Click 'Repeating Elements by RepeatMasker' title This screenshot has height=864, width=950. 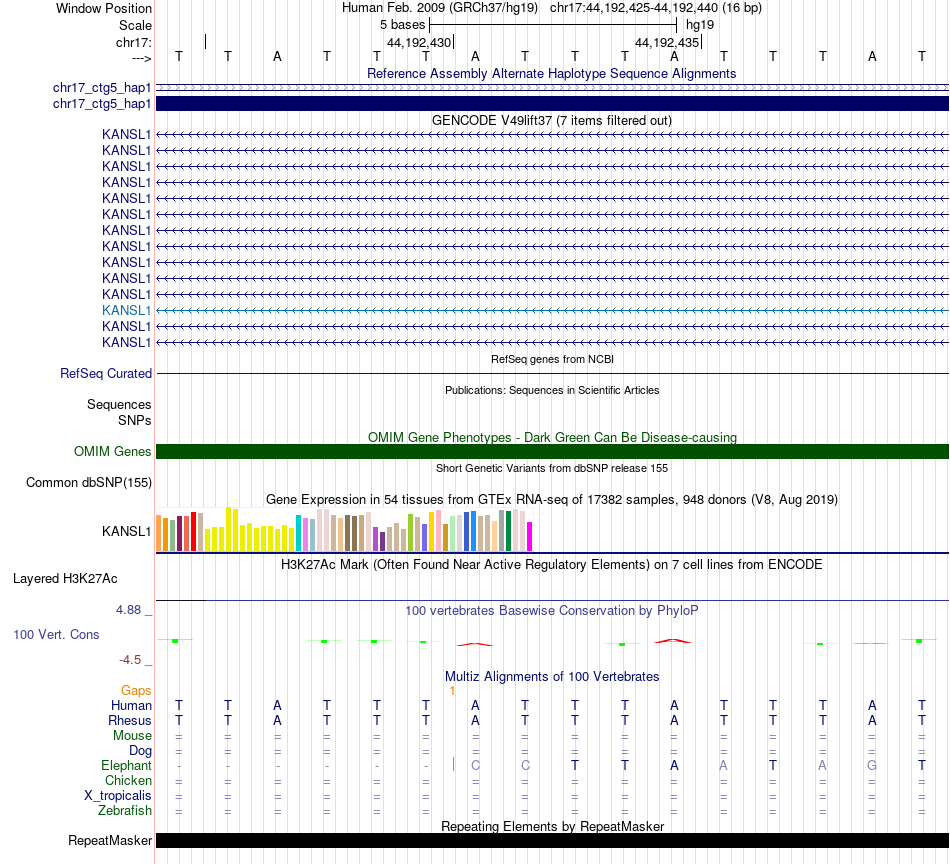click(553, 826)
